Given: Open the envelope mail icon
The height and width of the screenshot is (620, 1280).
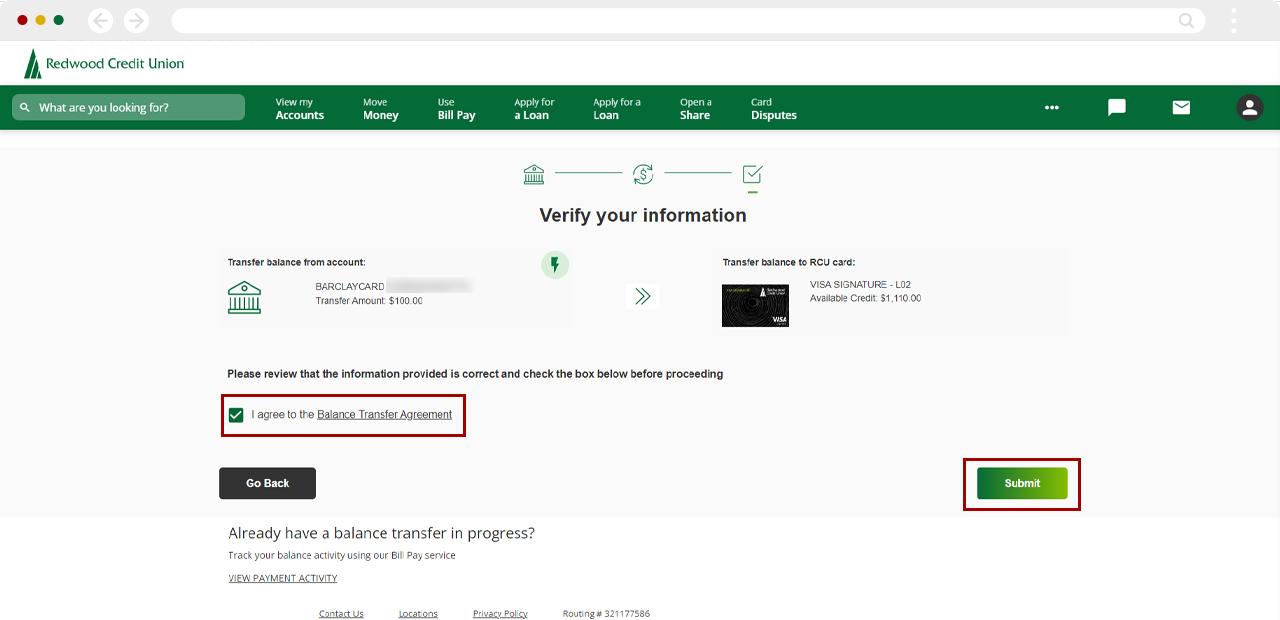Looking at the screenshot, I should point(1181,108).
